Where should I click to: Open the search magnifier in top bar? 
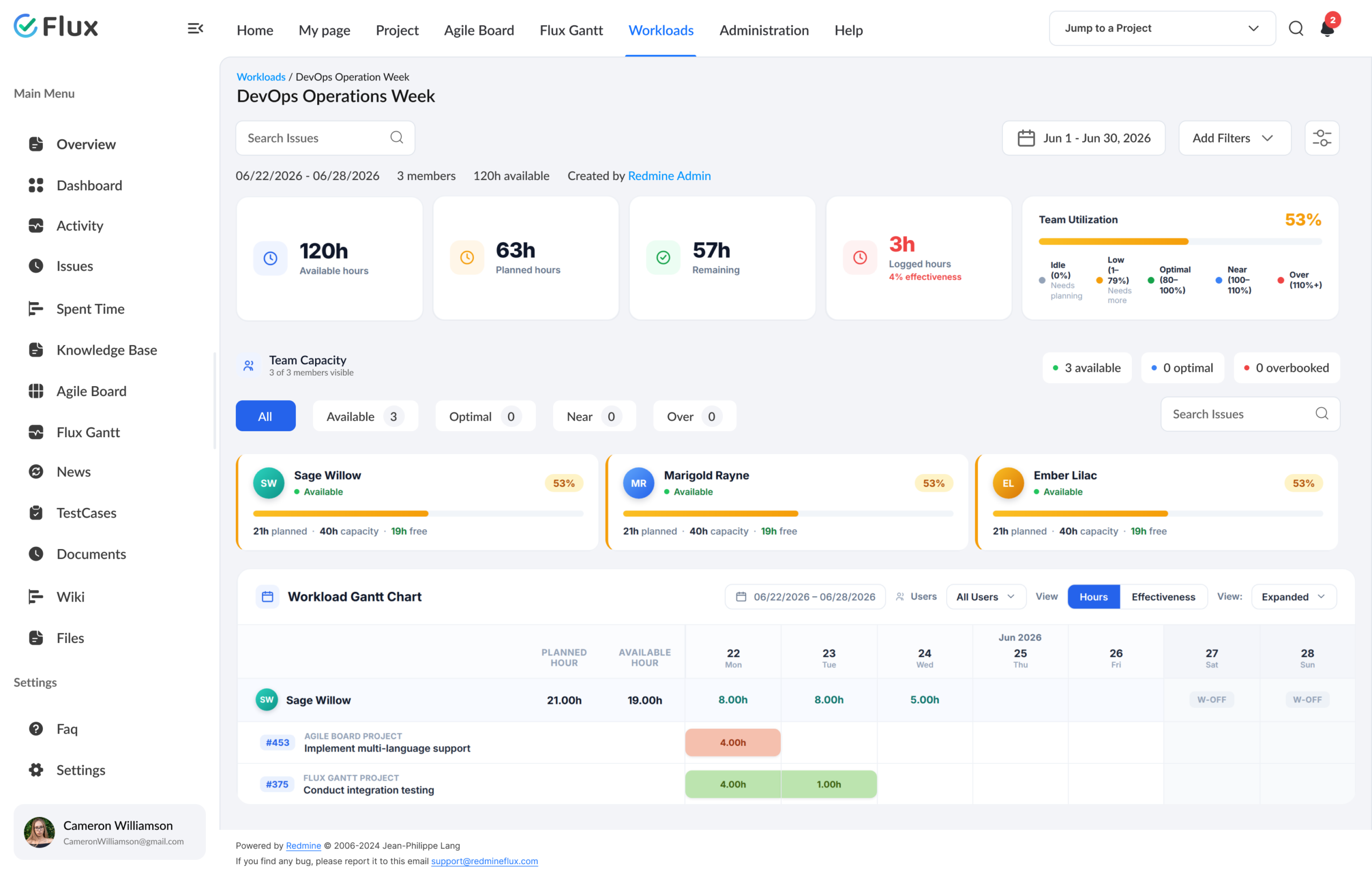pyautogui.click(x=1296, y=28)
